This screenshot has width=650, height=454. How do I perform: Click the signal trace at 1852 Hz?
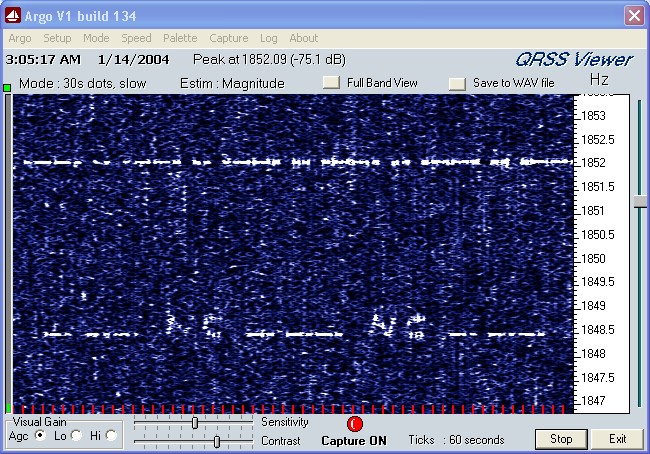[296, 162]
